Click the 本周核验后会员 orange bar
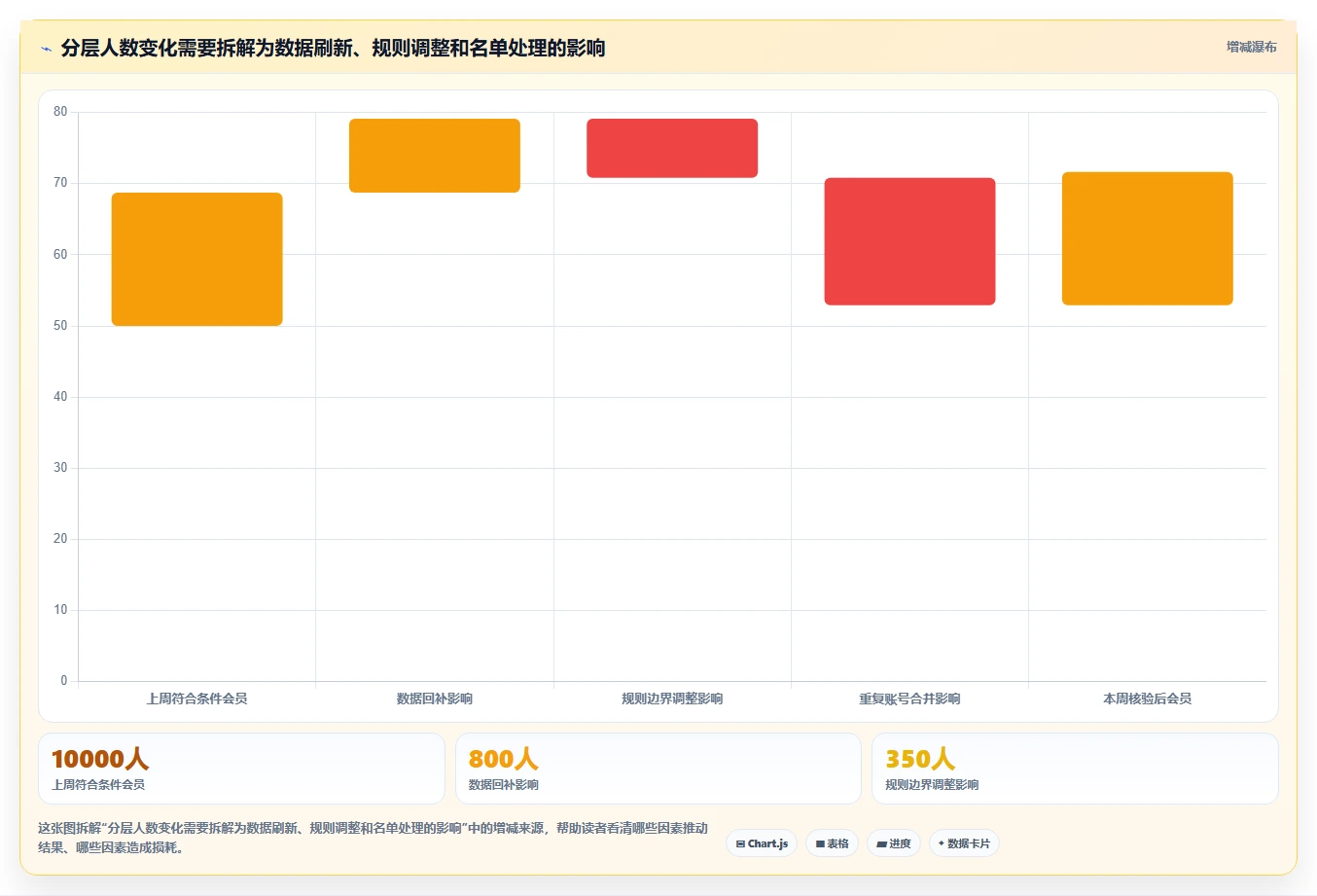Viewport: 1317px width, 896px height. click(1147, 238)
